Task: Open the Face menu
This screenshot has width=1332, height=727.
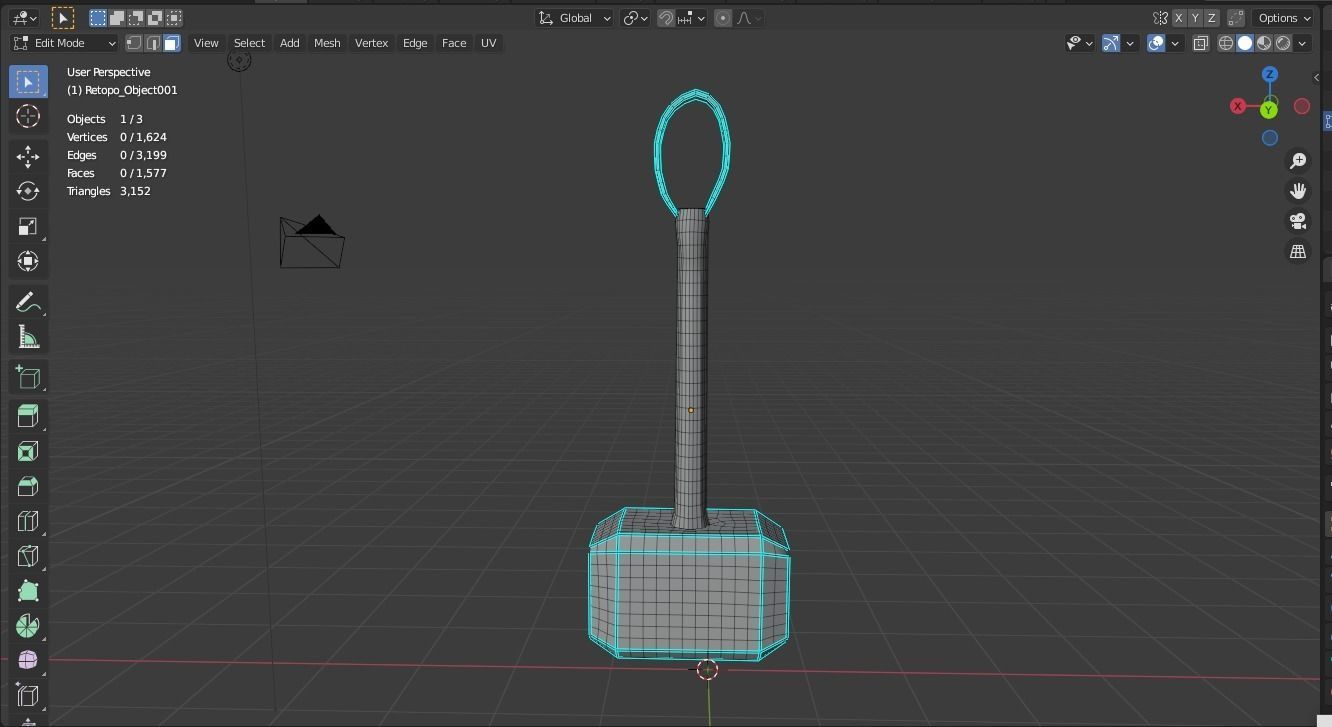Action: coord(454,43)
